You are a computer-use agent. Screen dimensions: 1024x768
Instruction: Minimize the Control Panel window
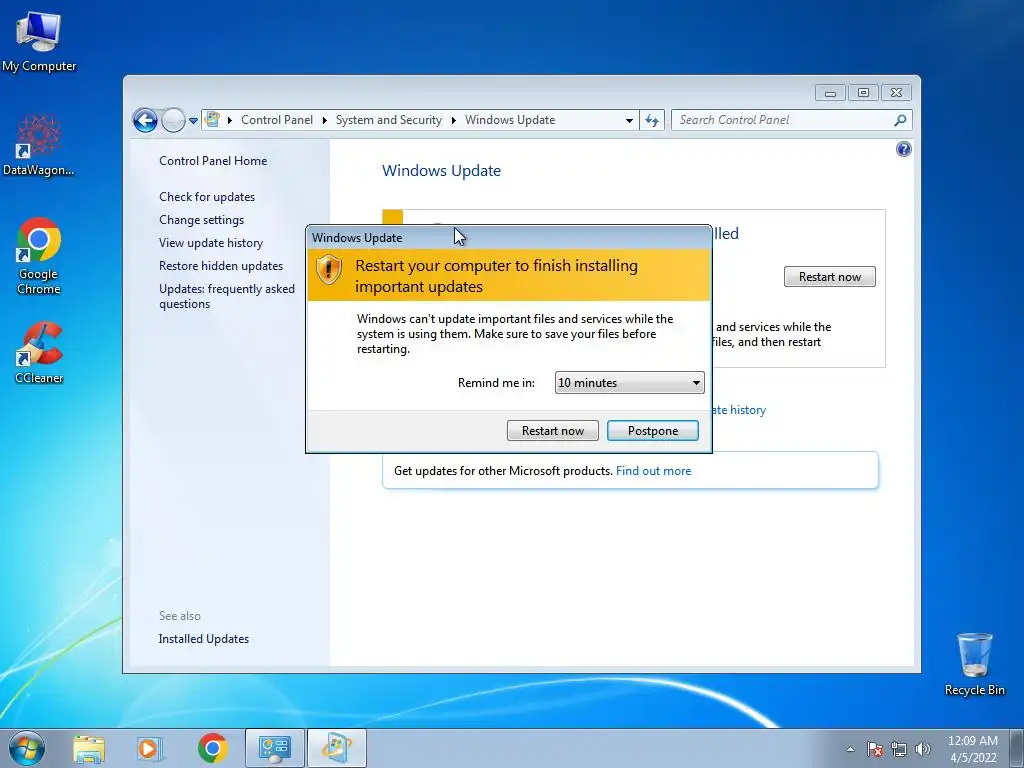pos(830,93)
